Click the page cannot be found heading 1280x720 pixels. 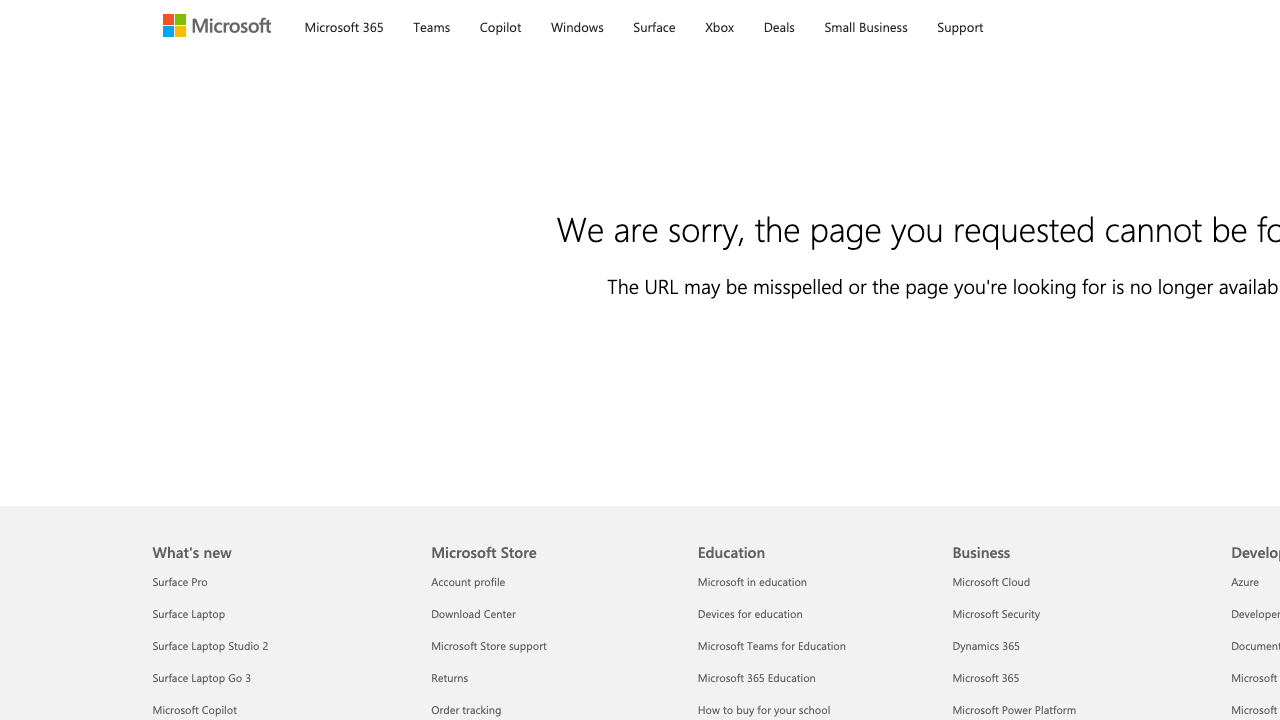pos(918,230)
